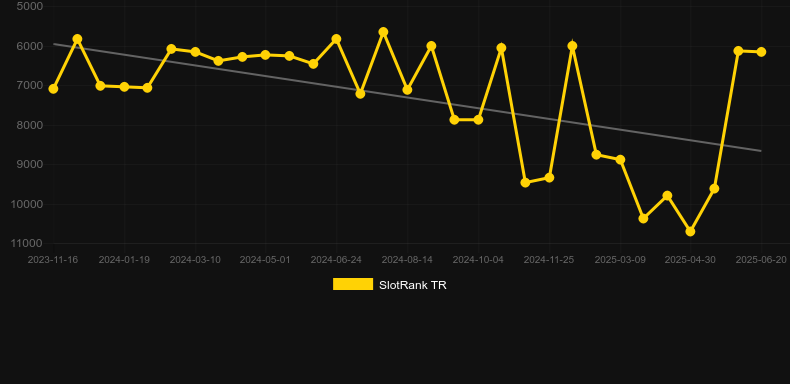This screenshot has height=384, width=790.
Task: Toggle the SlotRank TR legend label
Action: pos(413,285)
